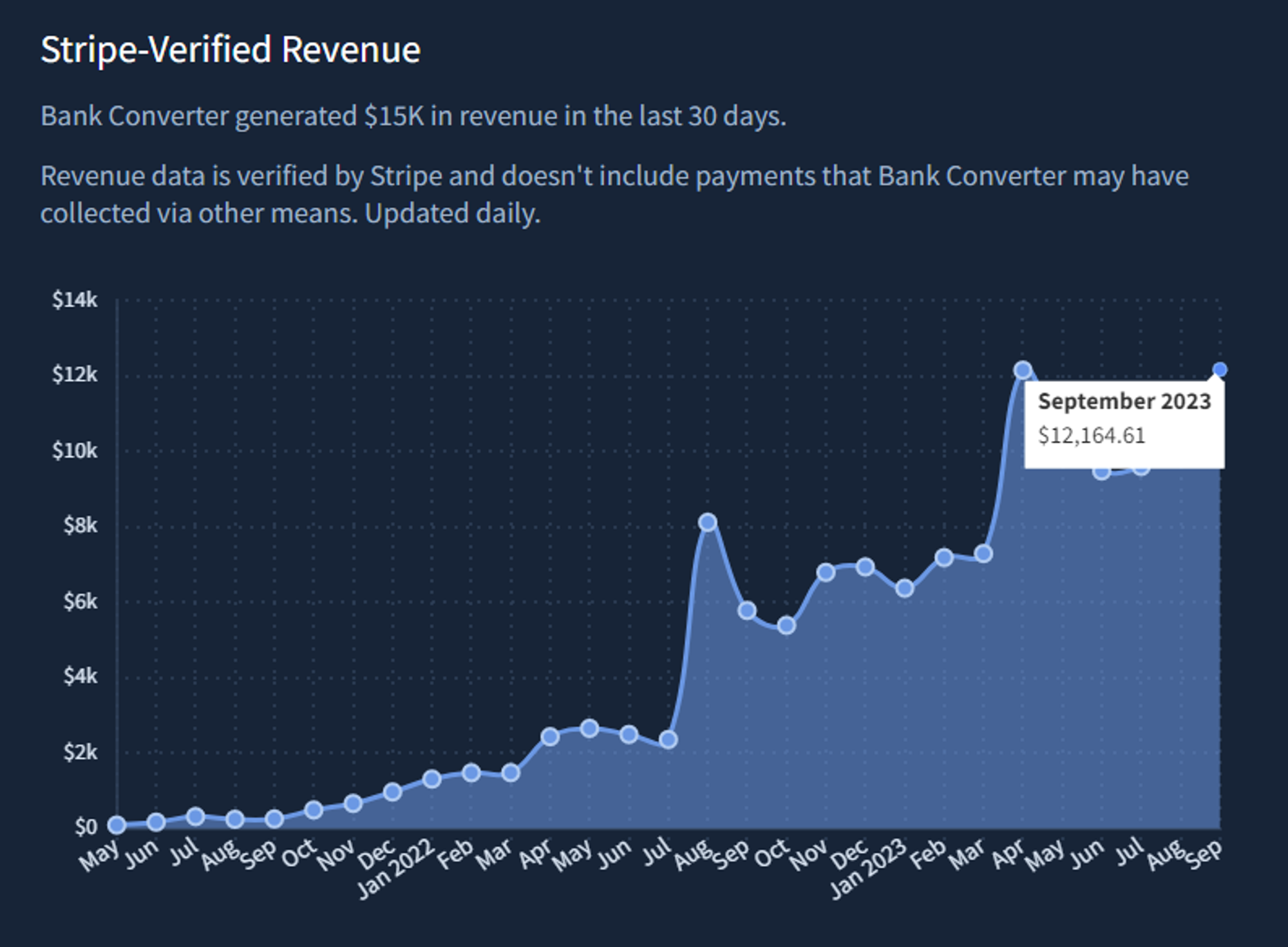Click the March 2022 data point

(x=511, y=773)
